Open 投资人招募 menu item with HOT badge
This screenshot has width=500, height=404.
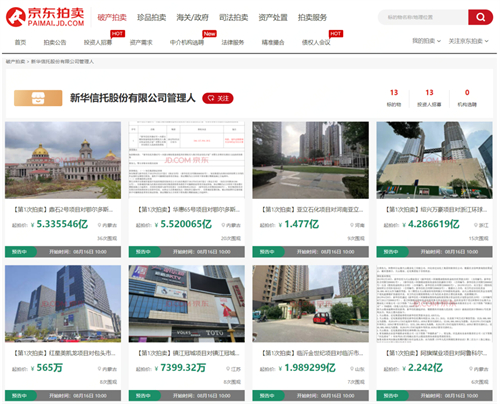[x=98, y=42]
